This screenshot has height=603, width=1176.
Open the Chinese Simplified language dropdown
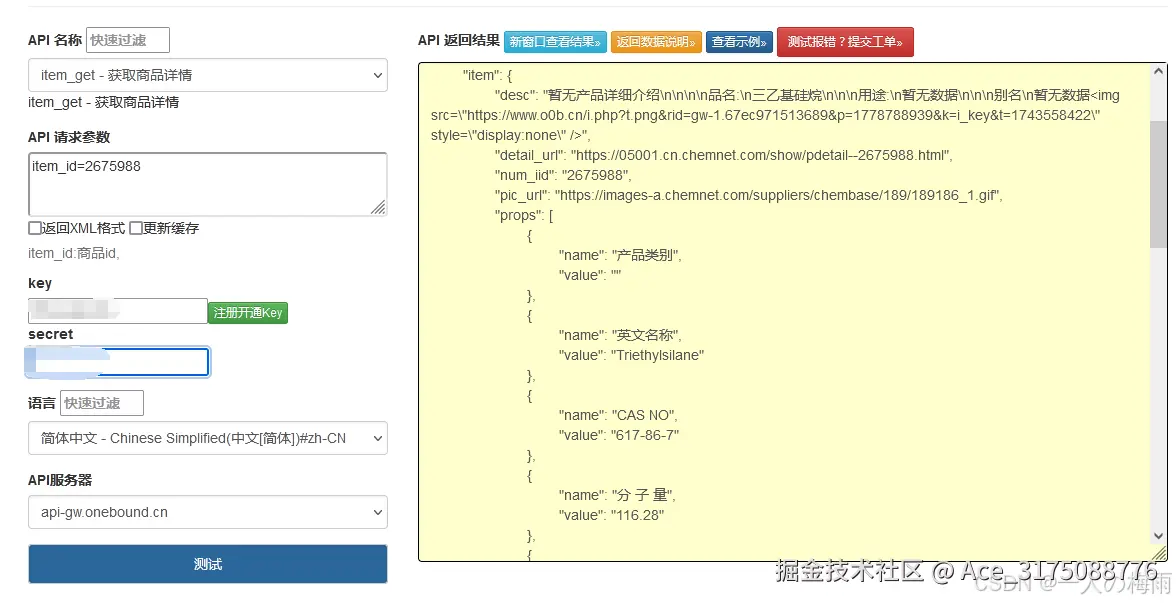tap(207, 438)
